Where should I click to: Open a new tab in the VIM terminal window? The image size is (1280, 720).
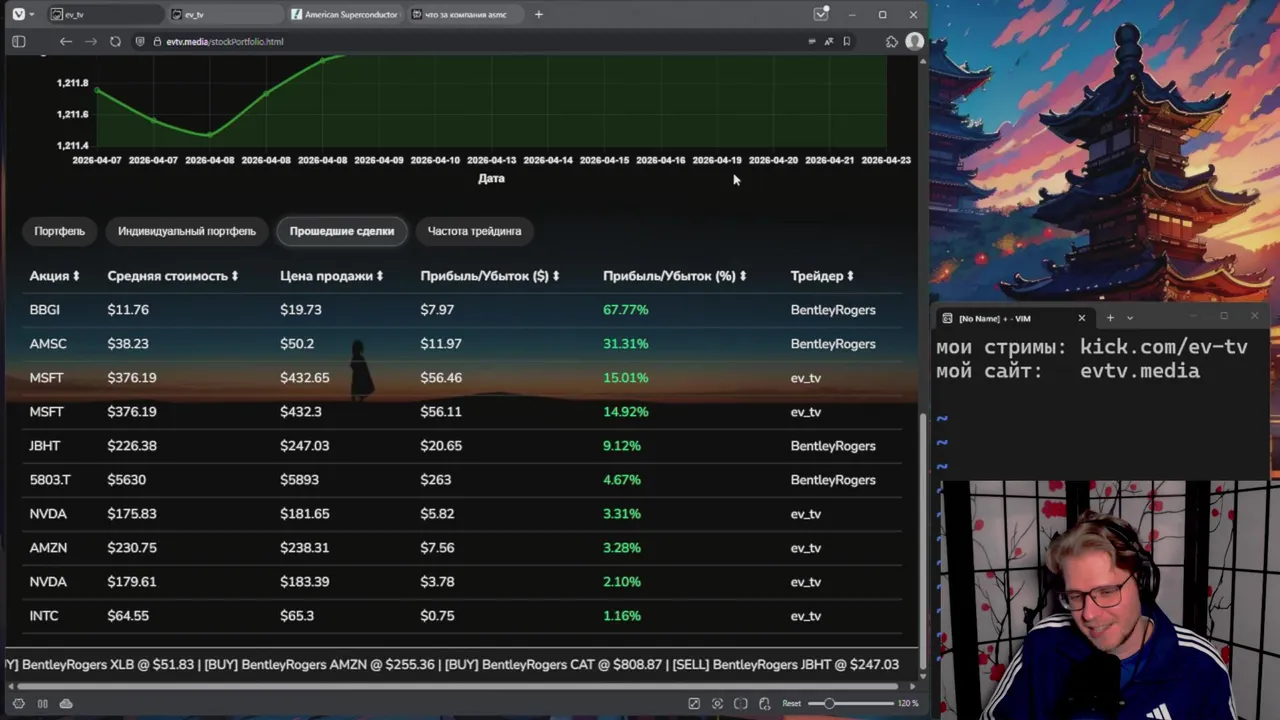[x=1110, y=318]
